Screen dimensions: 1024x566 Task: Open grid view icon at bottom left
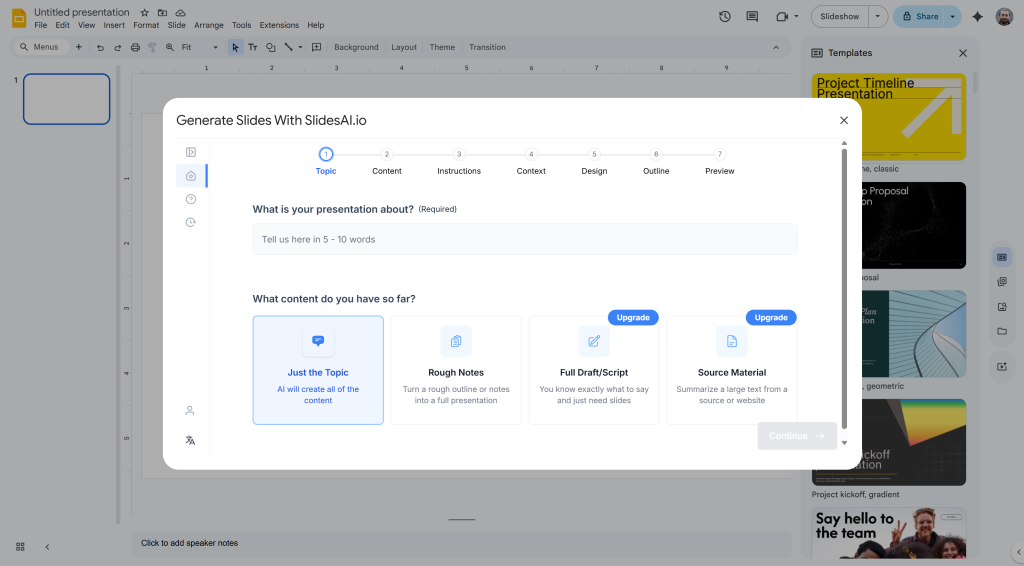coord(20,547)
